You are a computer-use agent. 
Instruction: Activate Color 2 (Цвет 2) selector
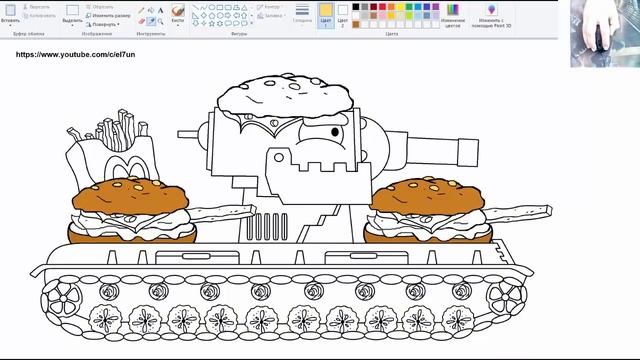click(343, 16)
